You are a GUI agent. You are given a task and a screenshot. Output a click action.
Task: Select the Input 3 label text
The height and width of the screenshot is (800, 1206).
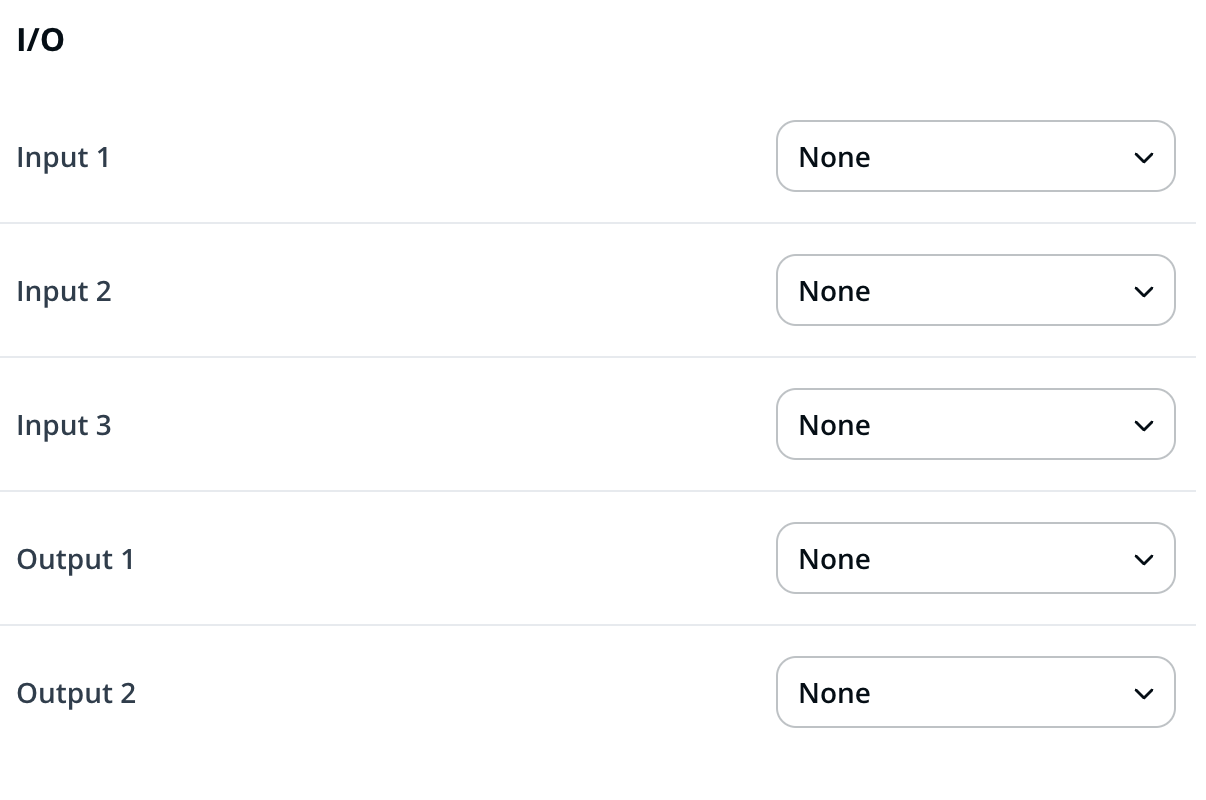(64, 426)
